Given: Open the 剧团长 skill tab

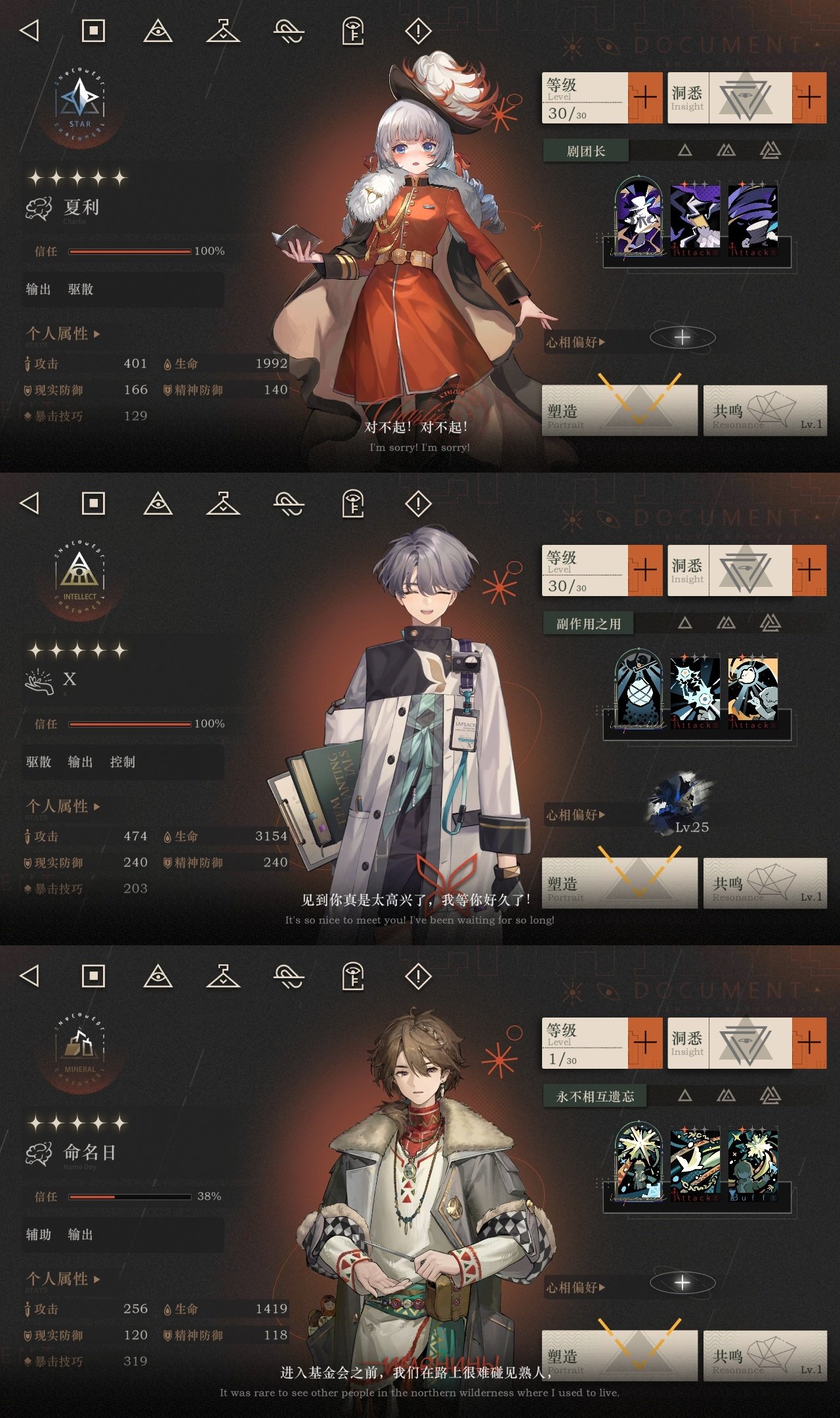Looking at the screenshot, I should click(x=586, y=151).
